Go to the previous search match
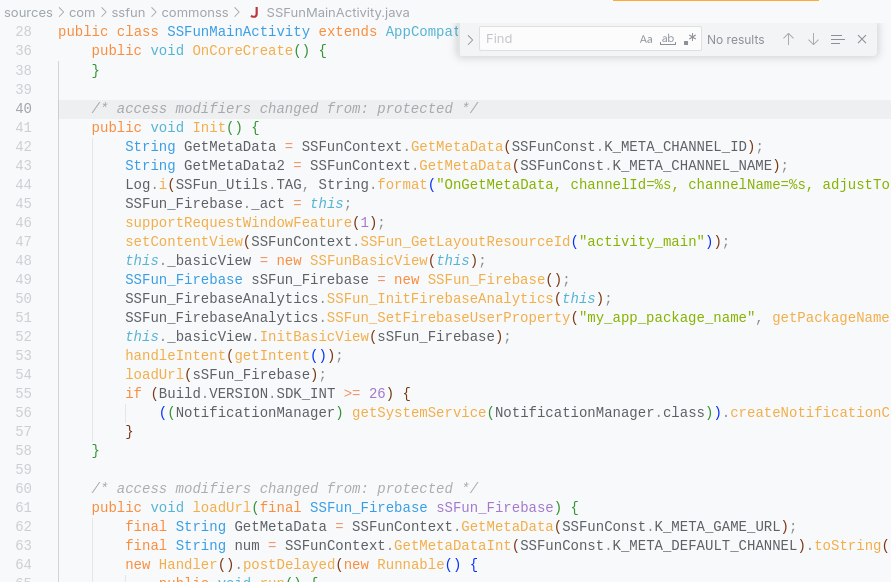 (x=789, y=39)
